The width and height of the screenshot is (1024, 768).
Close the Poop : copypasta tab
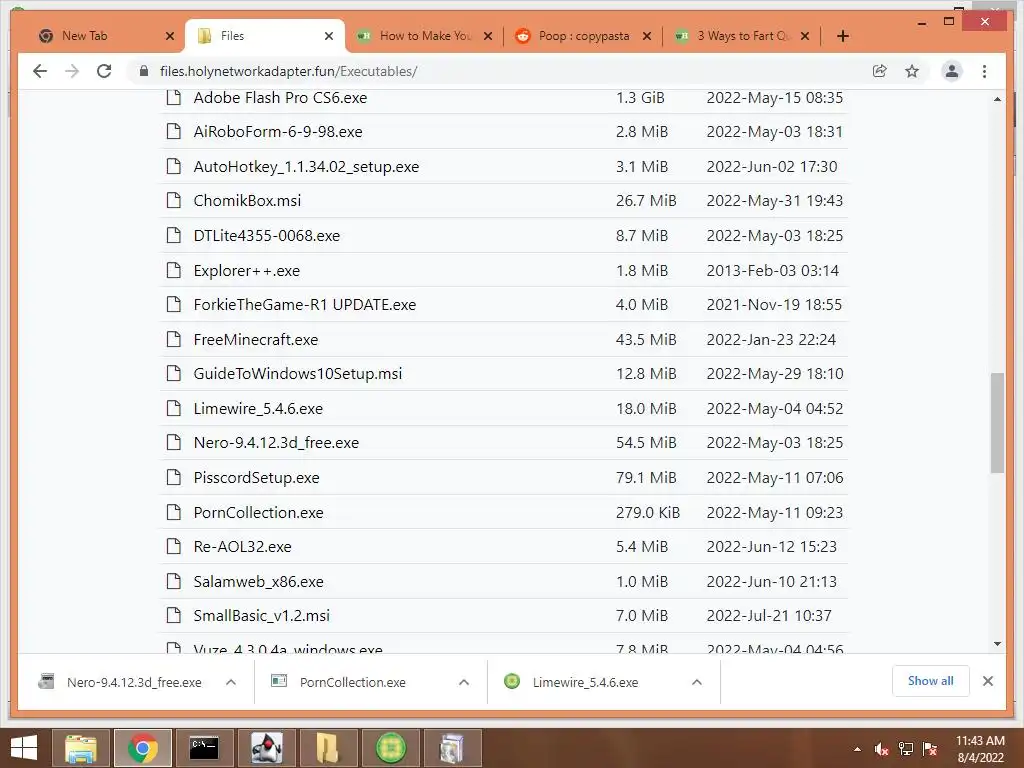(647, 36)
